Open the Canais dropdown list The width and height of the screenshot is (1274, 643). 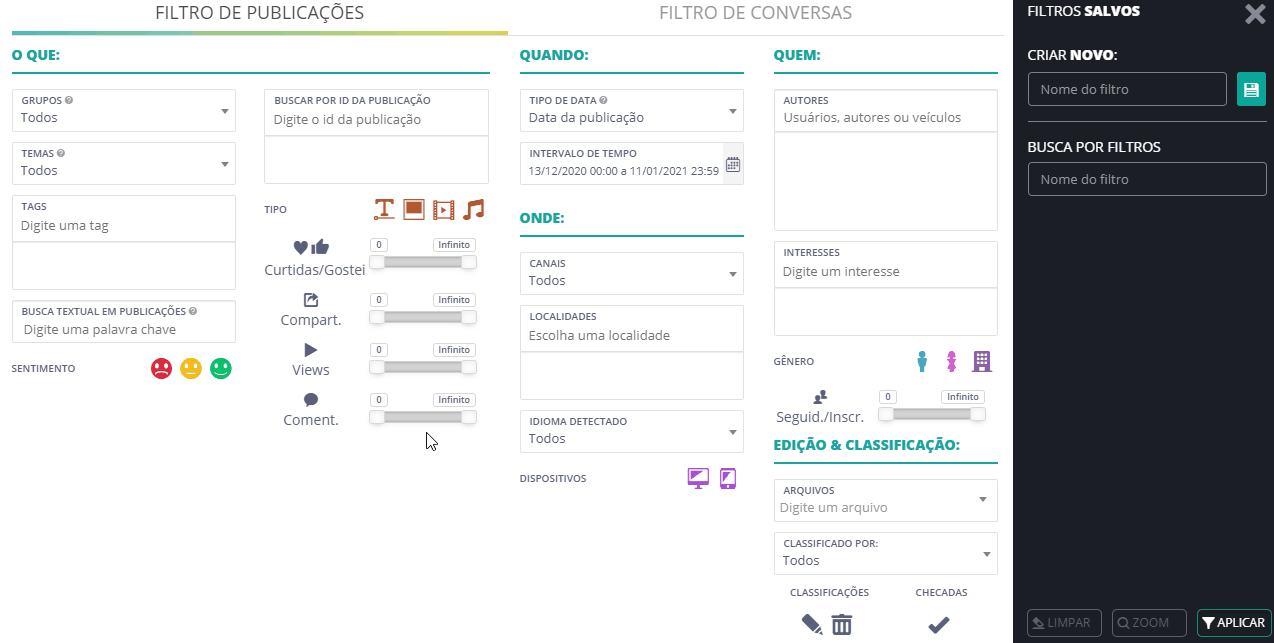pos(632,273)
